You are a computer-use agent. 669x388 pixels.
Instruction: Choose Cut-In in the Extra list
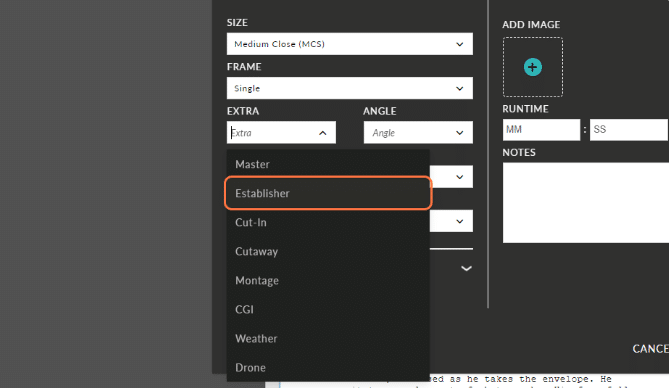pos(328,222)
